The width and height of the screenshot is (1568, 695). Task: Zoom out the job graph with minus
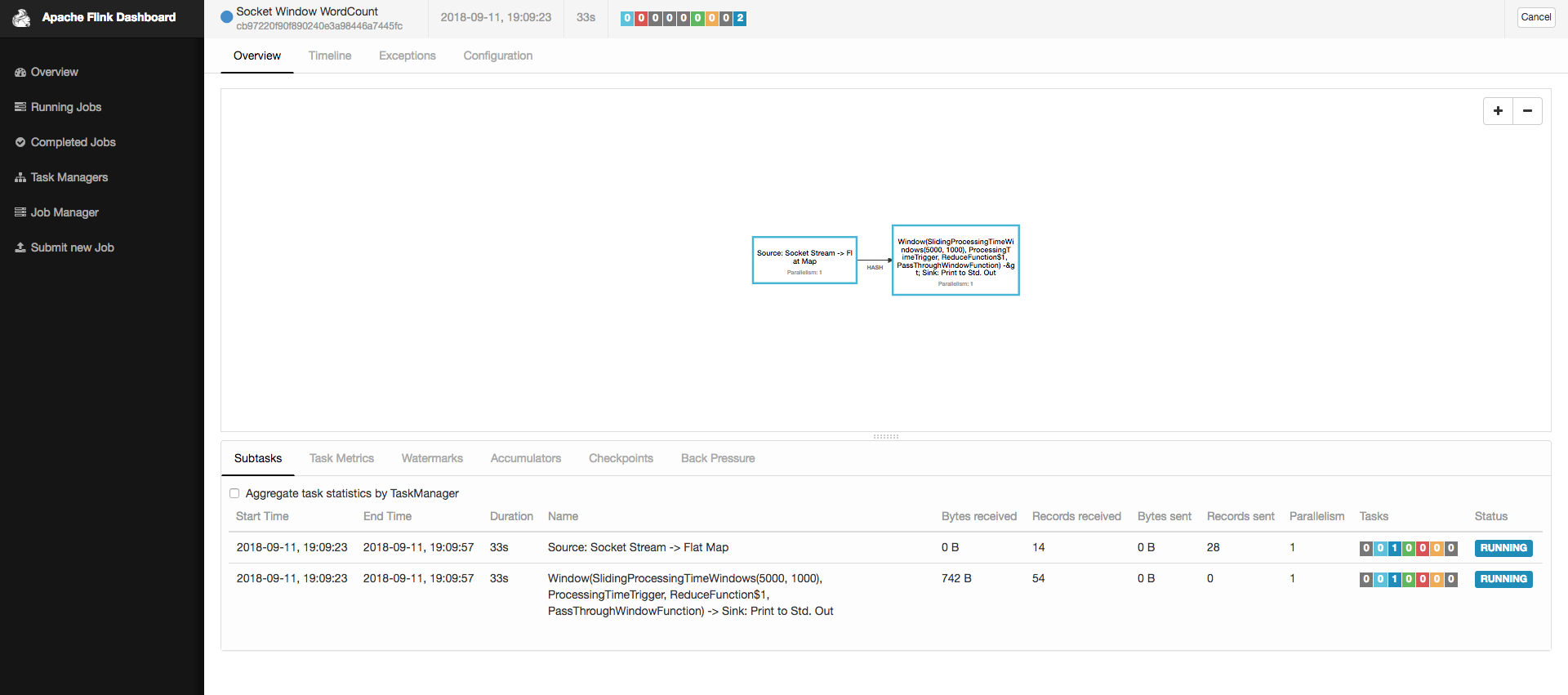(1527, 111)
